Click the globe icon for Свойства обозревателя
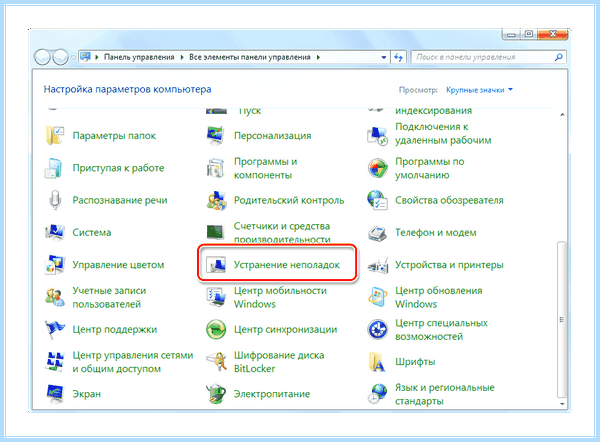This screenshot has width=600, height=442. [377, 200]
